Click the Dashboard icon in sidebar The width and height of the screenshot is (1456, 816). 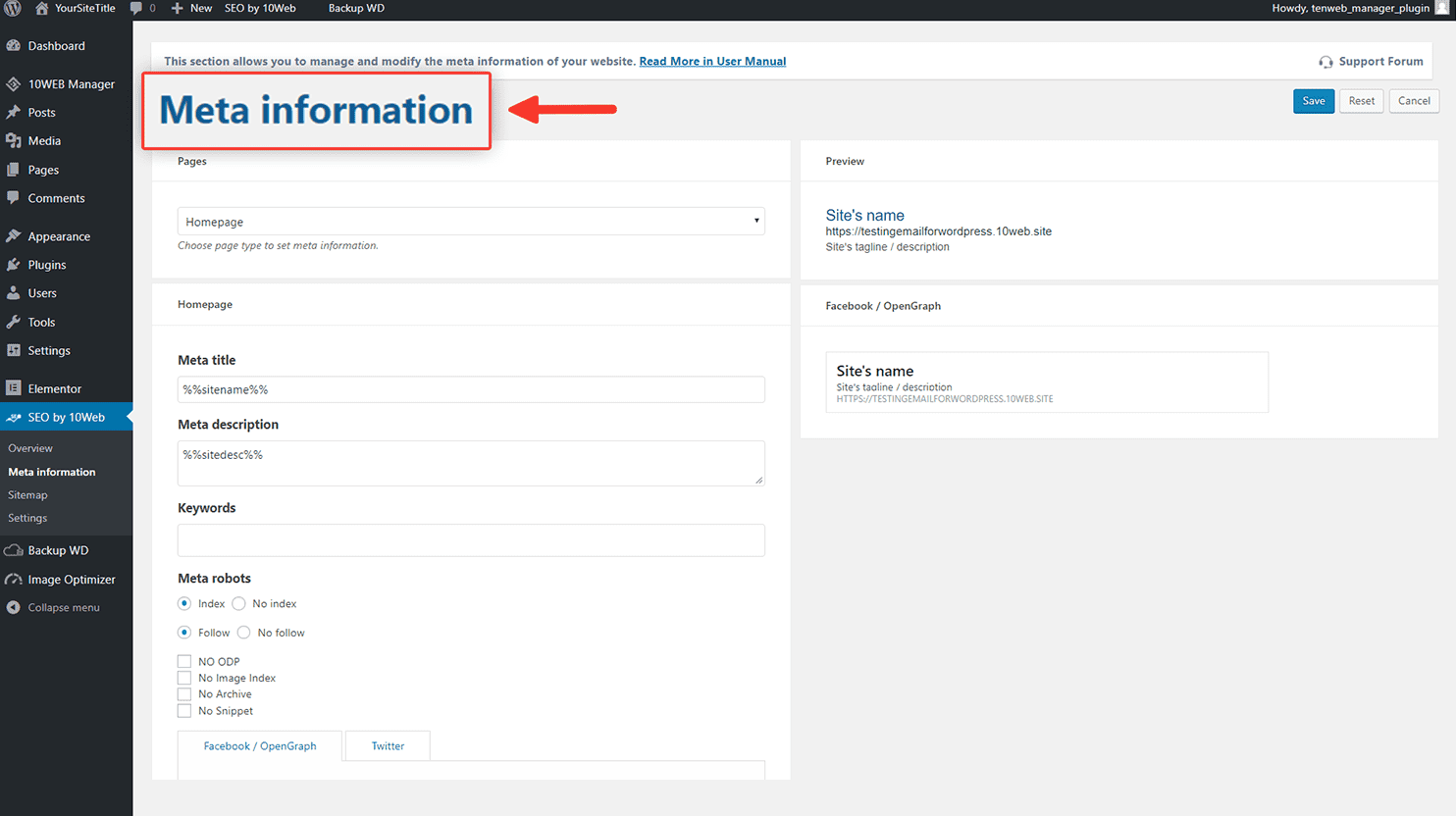coord(14,46)
